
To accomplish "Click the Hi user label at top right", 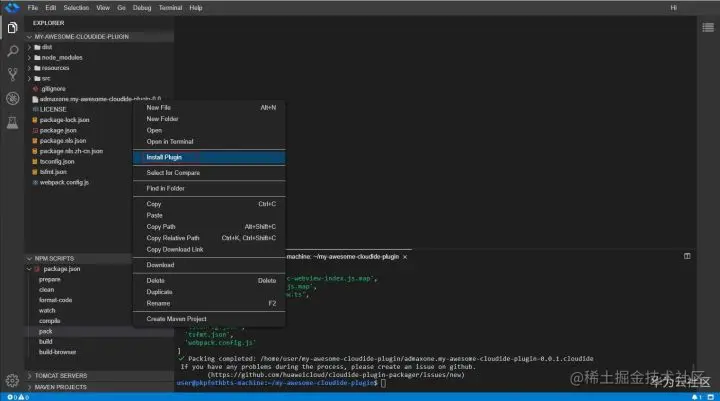I will point(673,8).
